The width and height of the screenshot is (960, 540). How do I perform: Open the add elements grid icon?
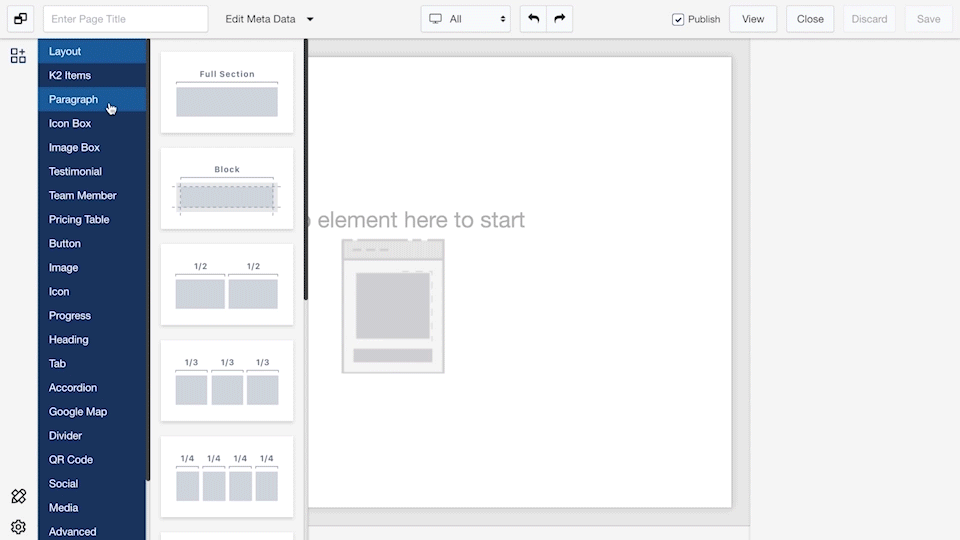click(x=18, y=56)
